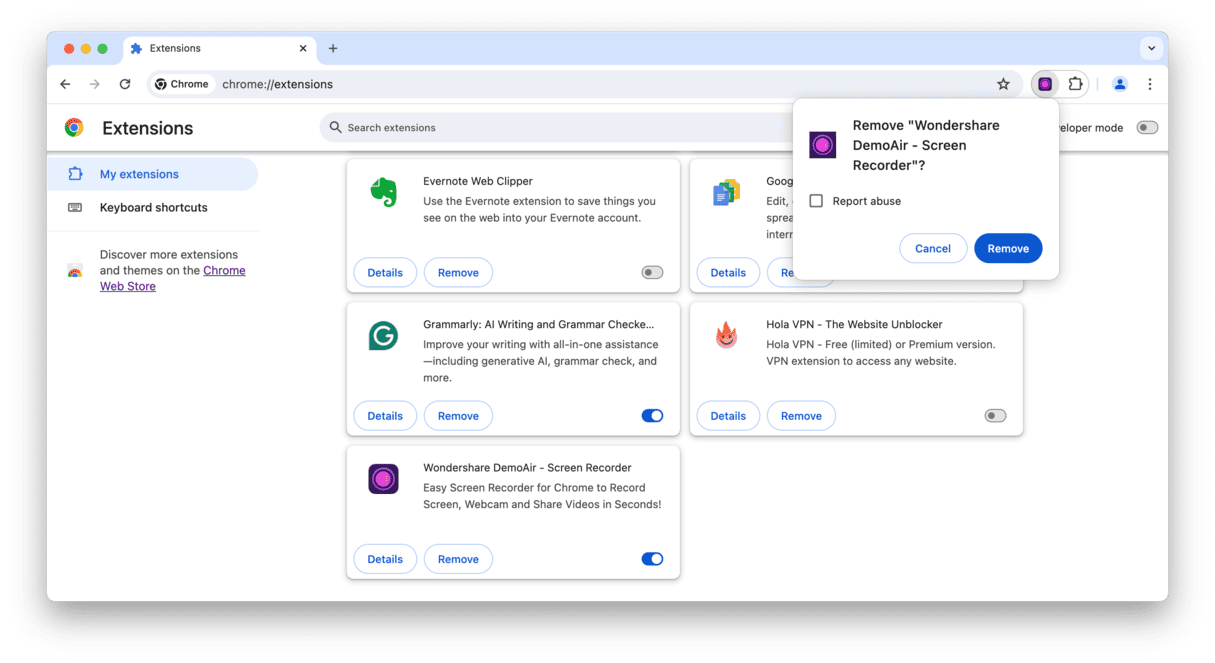Turn on the Hola VPN toggle
Image resolution: width=1215 pixels, height=663 pixels.
coord(995,416)
